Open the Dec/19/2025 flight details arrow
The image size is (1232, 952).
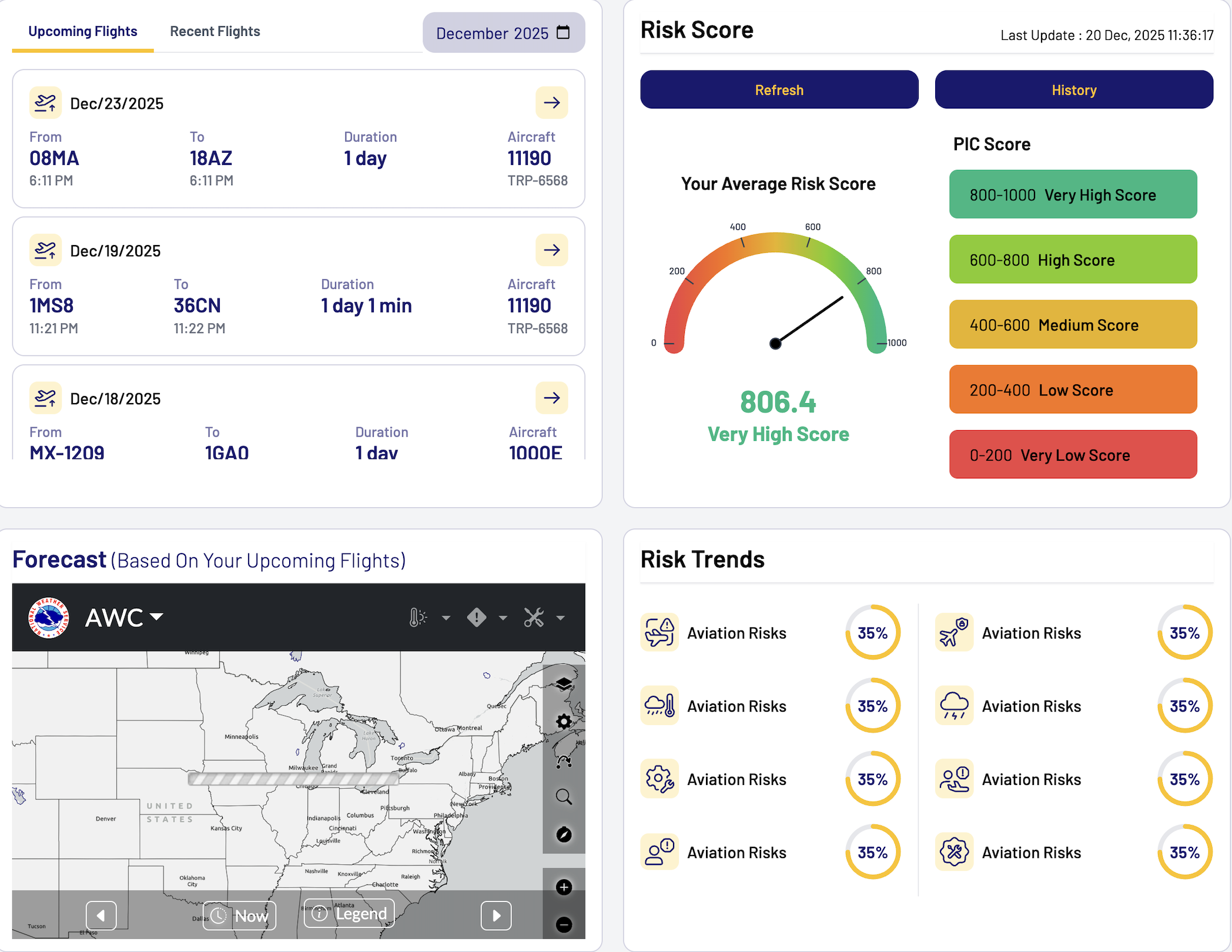[x=551, y=250]
